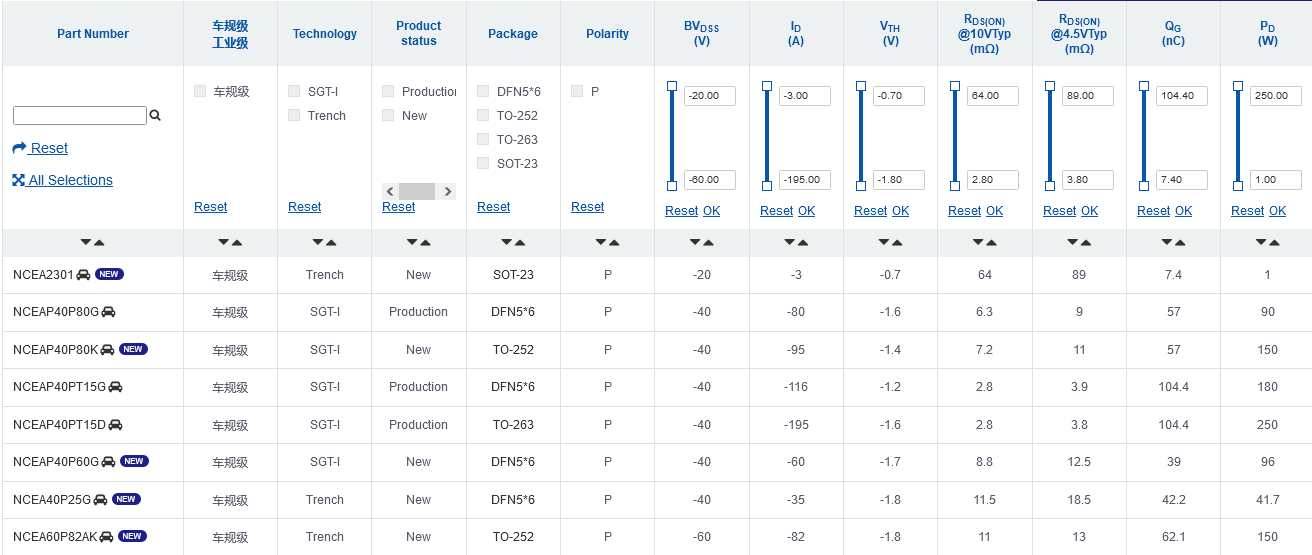Select the SOT-23 package checkbox
The width and height of the screenshot is (1312, 555).
tap(483, 163)
